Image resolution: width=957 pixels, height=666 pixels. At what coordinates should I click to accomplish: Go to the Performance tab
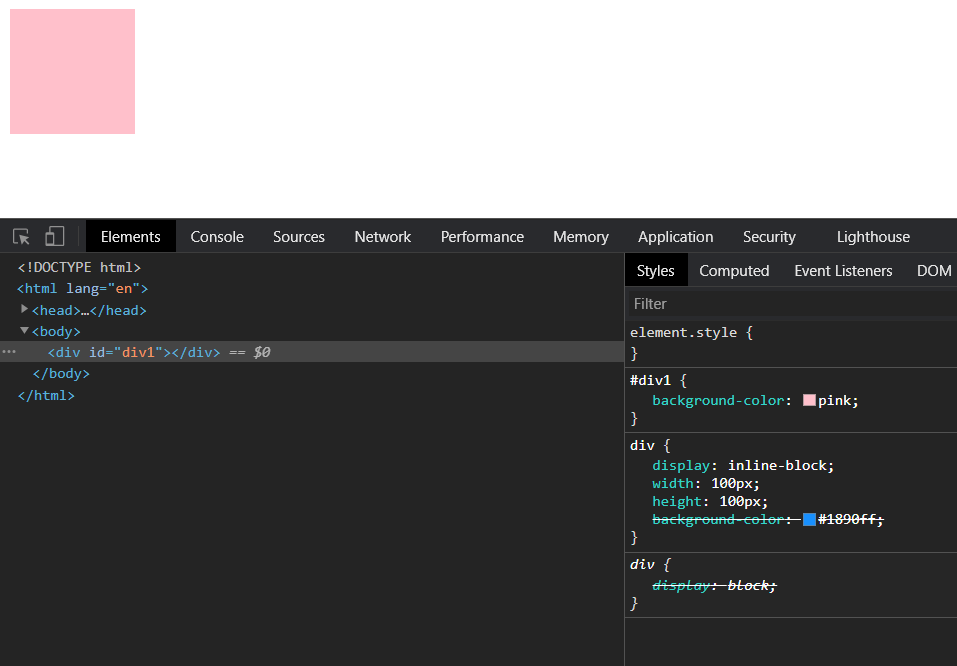coord(482,237)
